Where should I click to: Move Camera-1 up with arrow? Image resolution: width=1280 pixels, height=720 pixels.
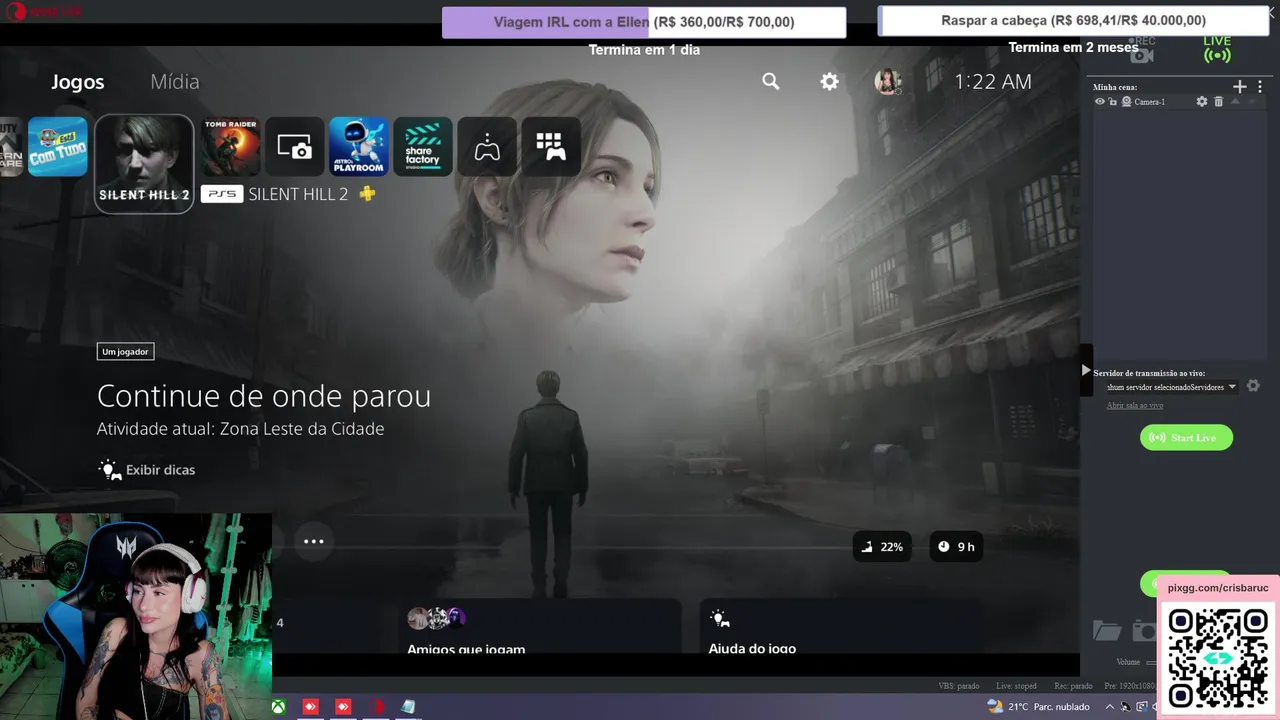pos(1235,102)
